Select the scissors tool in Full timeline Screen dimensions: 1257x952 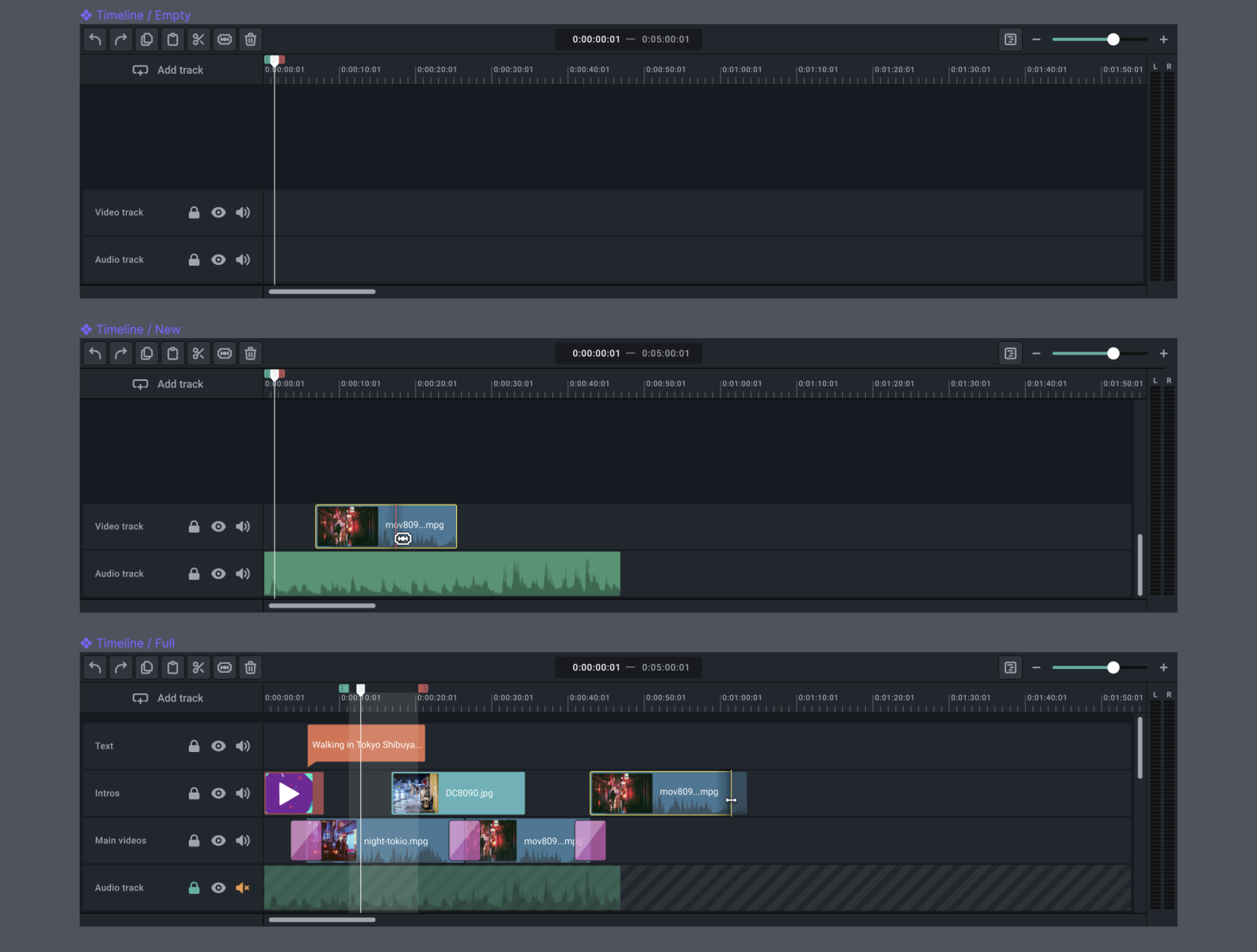198,667
